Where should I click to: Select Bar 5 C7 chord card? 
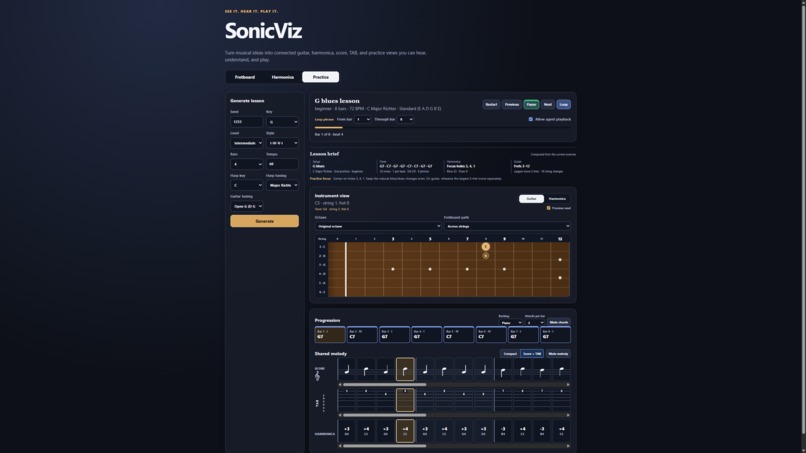459,335
